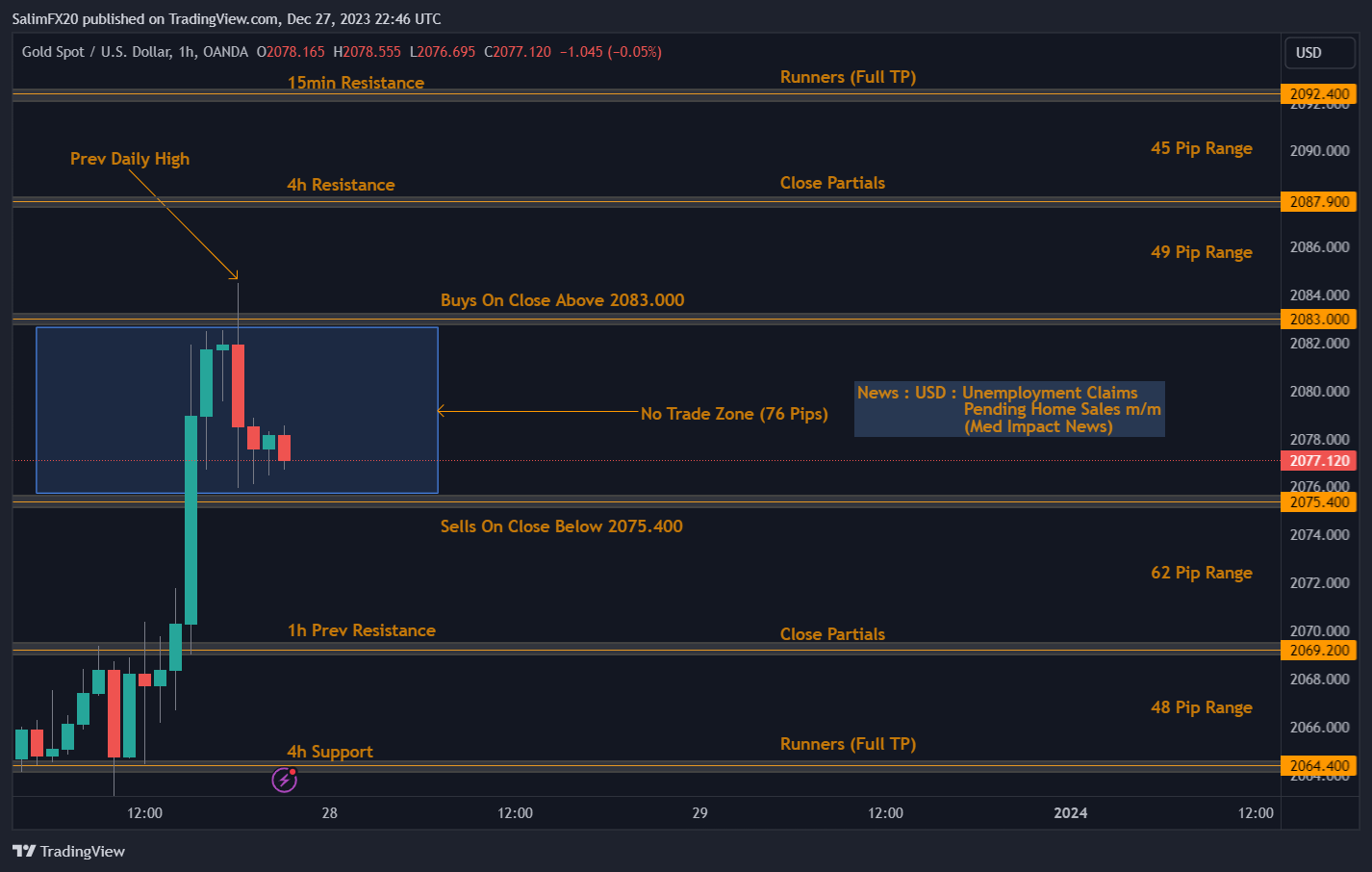
Task: Select the Prev Daily High annotation text
Action: pos(130,158)
